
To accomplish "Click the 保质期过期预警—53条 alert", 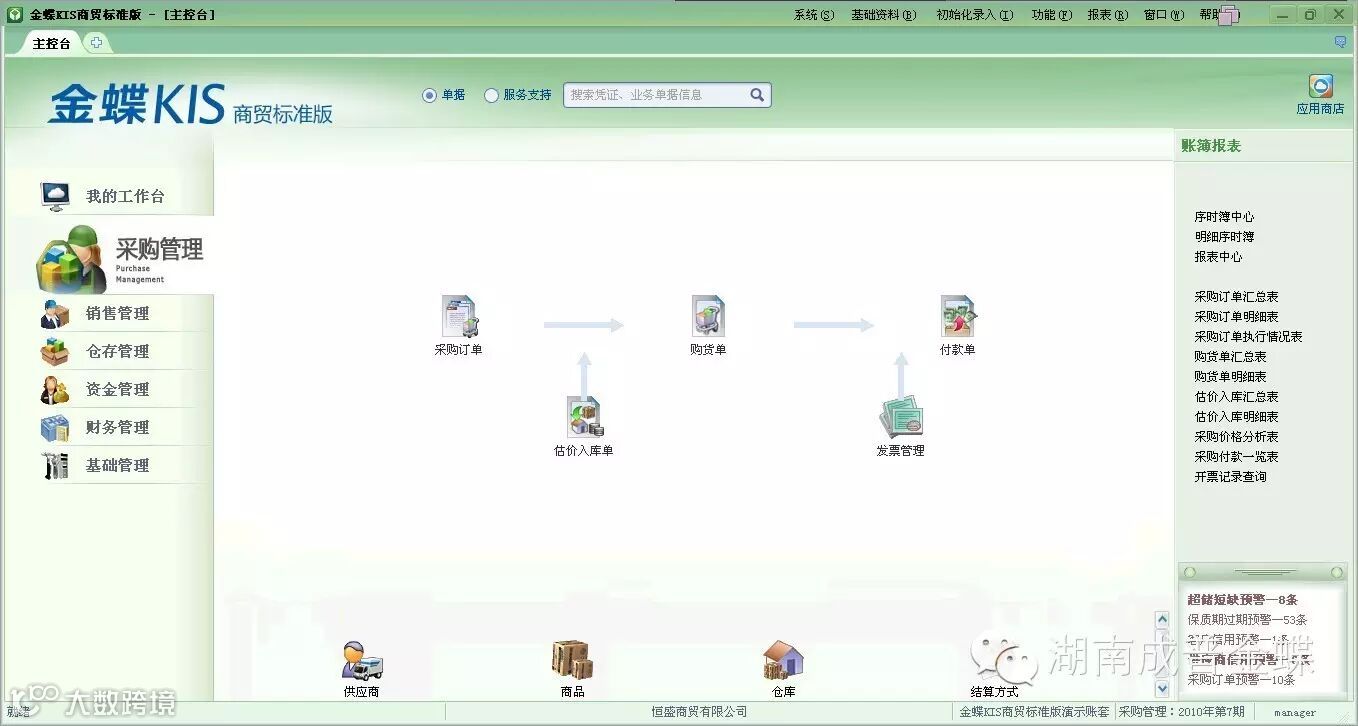I will (x=1247, y=620).
